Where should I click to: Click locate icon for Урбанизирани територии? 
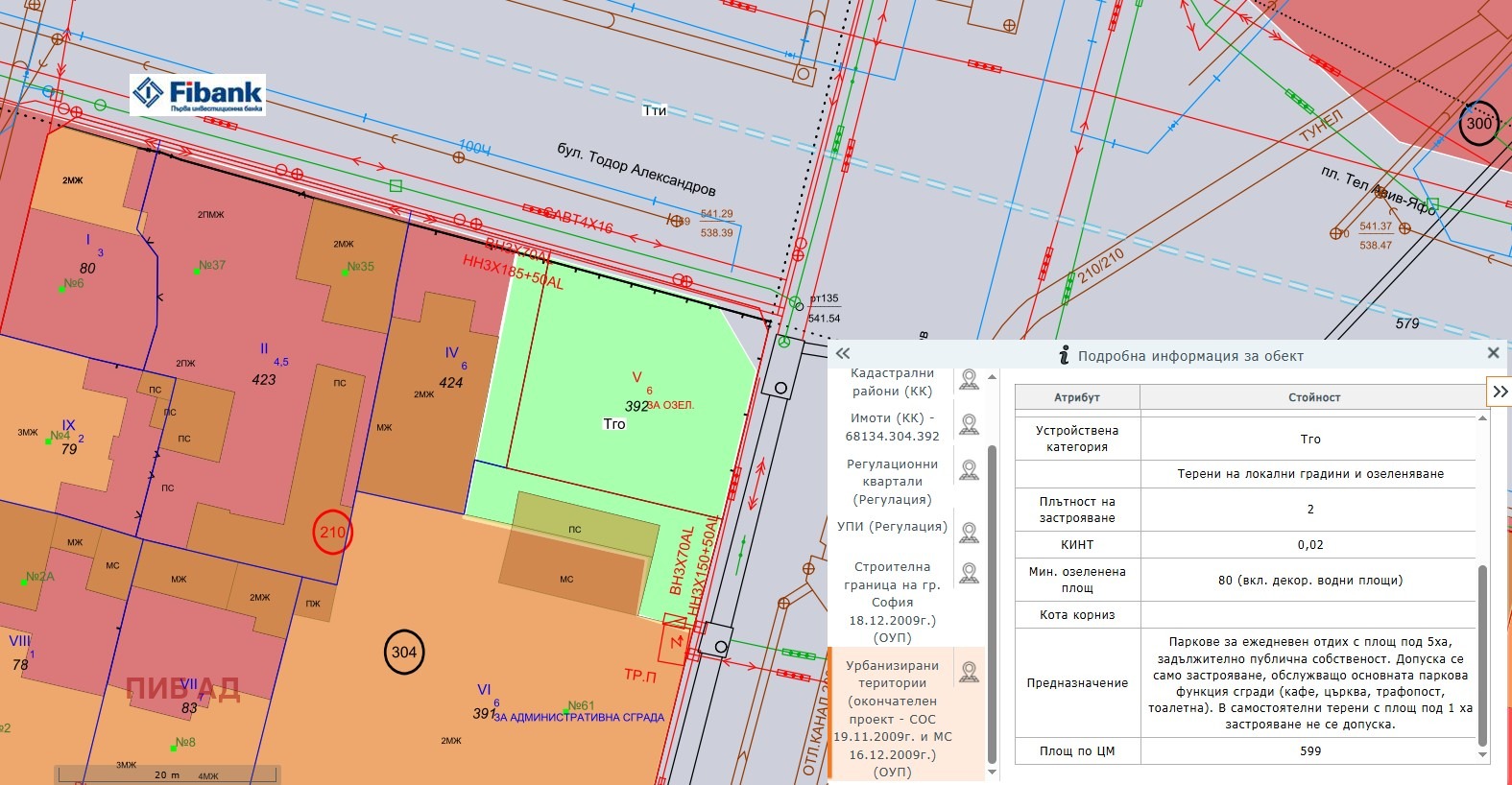(969, 673)
